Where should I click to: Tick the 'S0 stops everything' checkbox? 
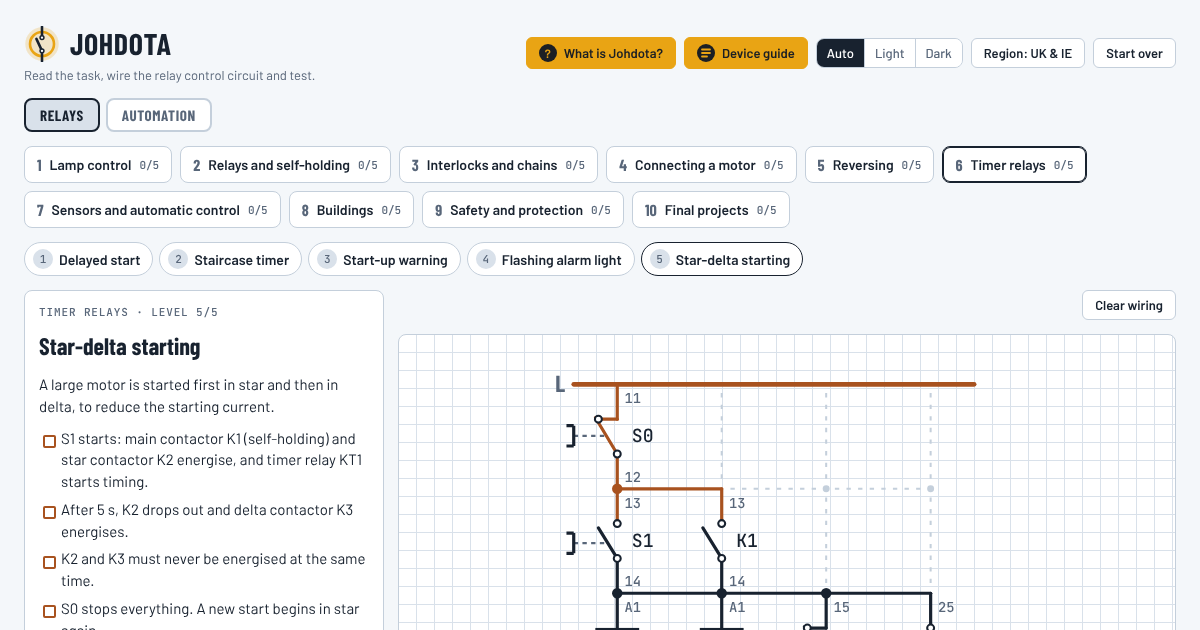[x=49, y=611]
